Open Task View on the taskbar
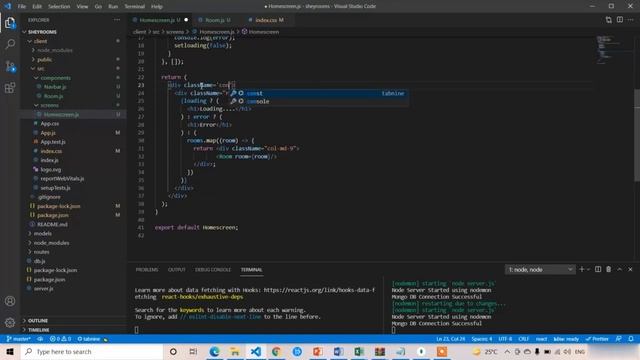The height and width of the screenshot is (360, 640). click(x=193, y=351)
